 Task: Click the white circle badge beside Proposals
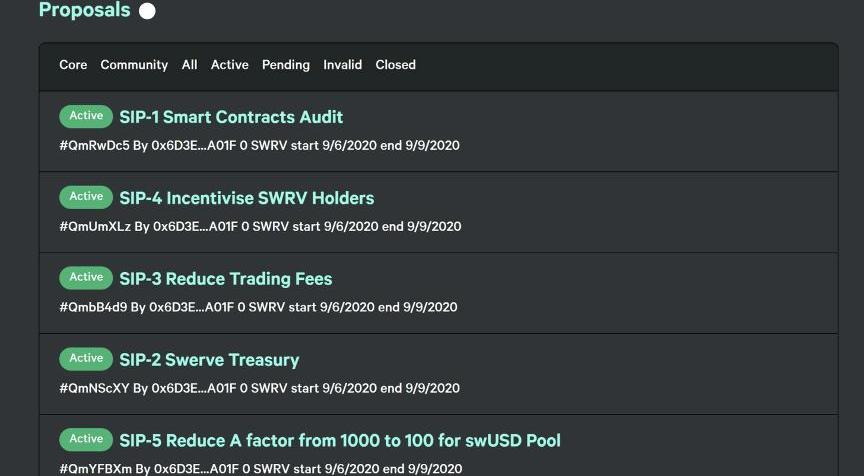147,11
